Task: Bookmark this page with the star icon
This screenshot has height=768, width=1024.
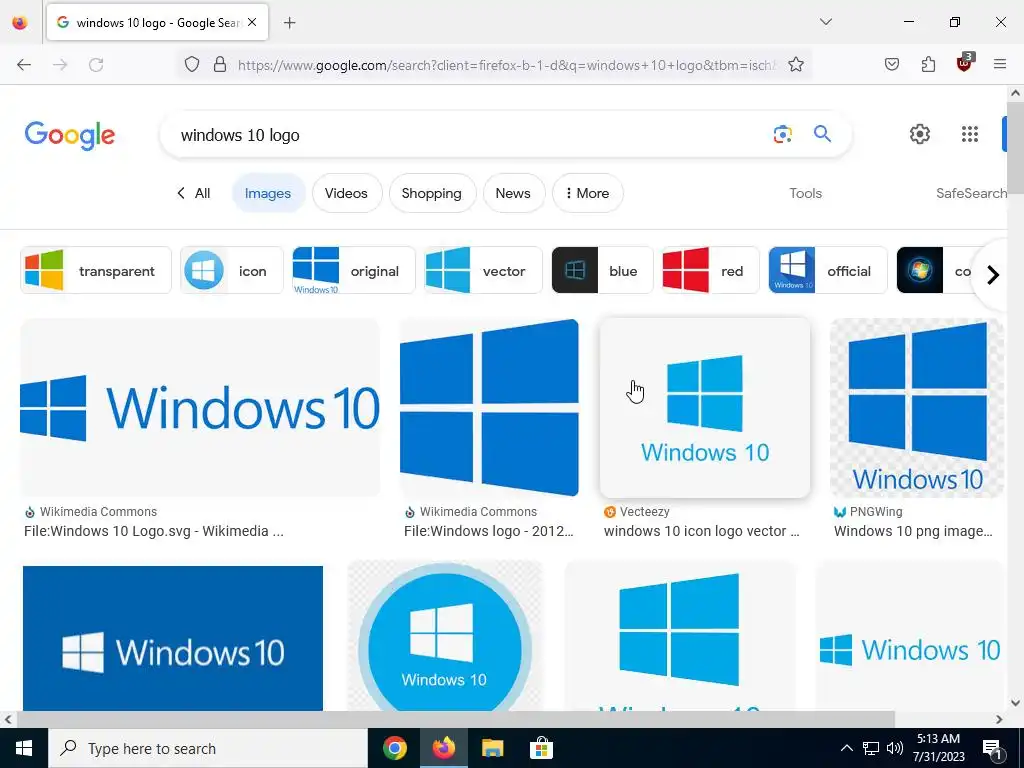Action: pos(795,64)
